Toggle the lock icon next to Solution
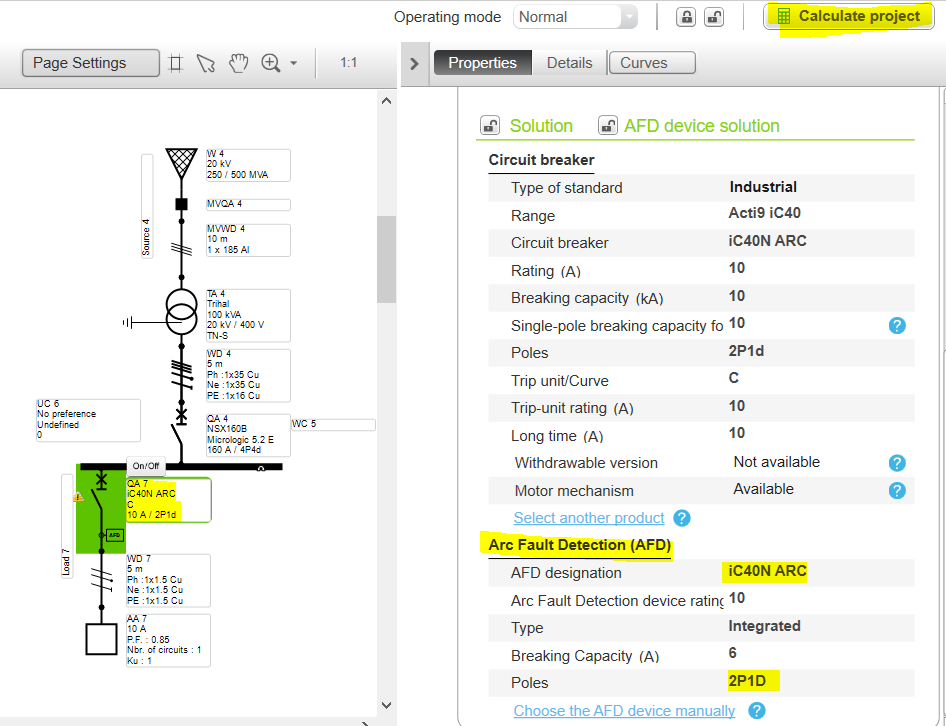This screenshot has width=946, height=726. tap(490, 126)
